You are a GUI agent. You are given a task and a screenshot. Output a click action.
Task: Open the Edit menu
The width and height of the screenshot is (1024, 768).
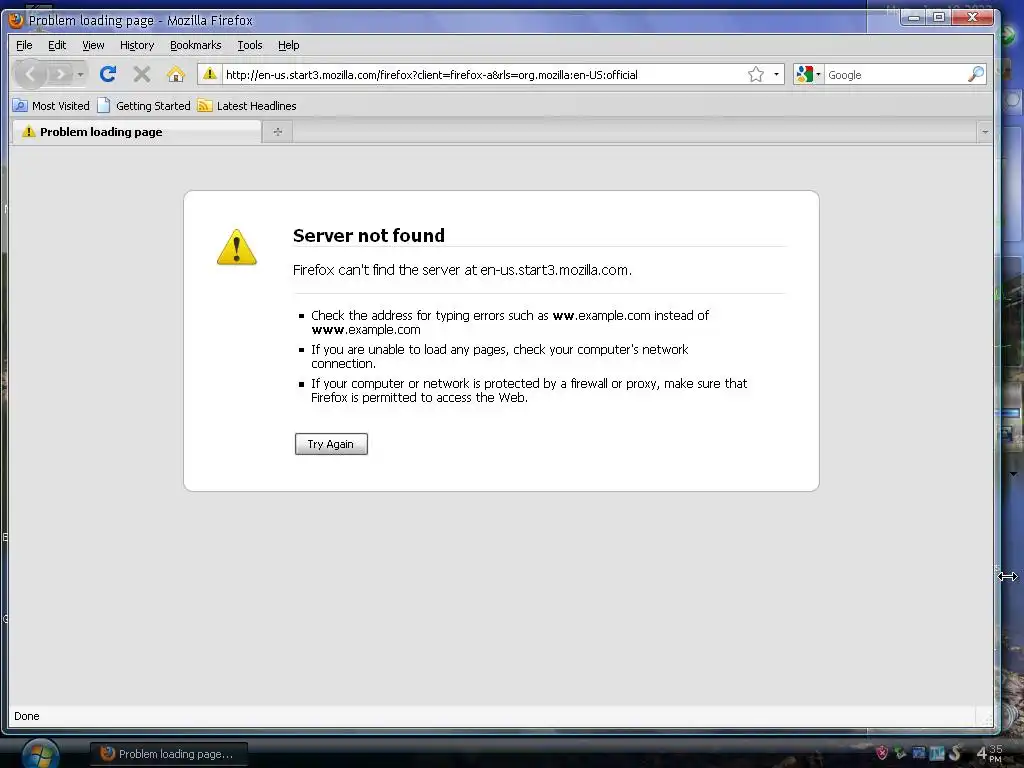click(57, 45)
